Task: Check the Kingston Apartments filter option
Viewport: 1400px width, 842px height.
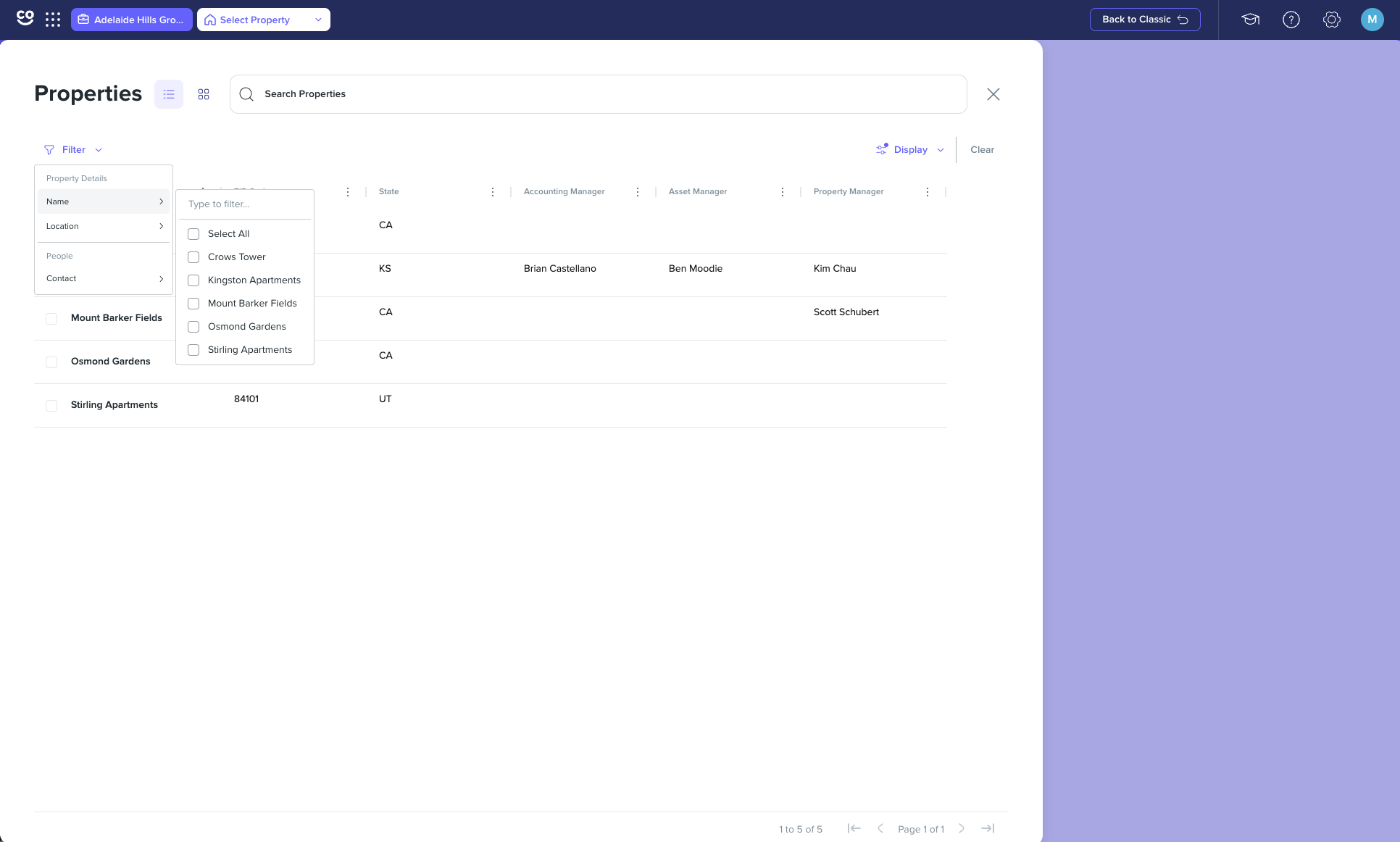Action: (193, 280)
